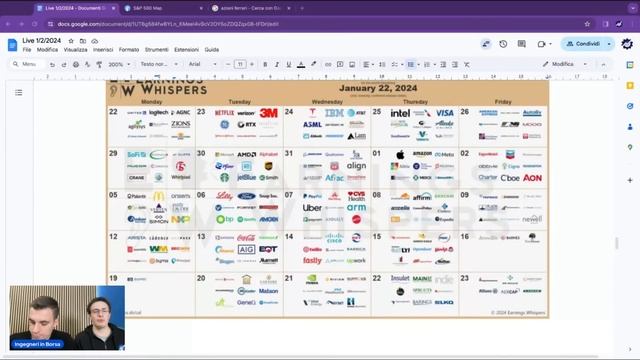
Task: Open the Visualizza menu
Action: [76, 50]
